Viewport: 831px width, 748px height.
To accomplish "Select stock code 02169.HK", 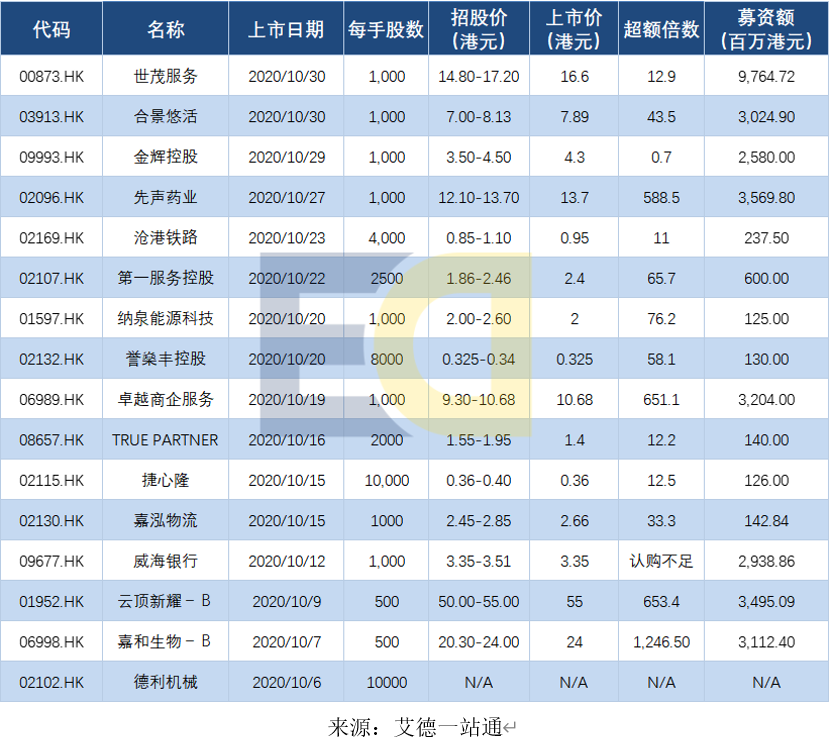I will point(51,238).
